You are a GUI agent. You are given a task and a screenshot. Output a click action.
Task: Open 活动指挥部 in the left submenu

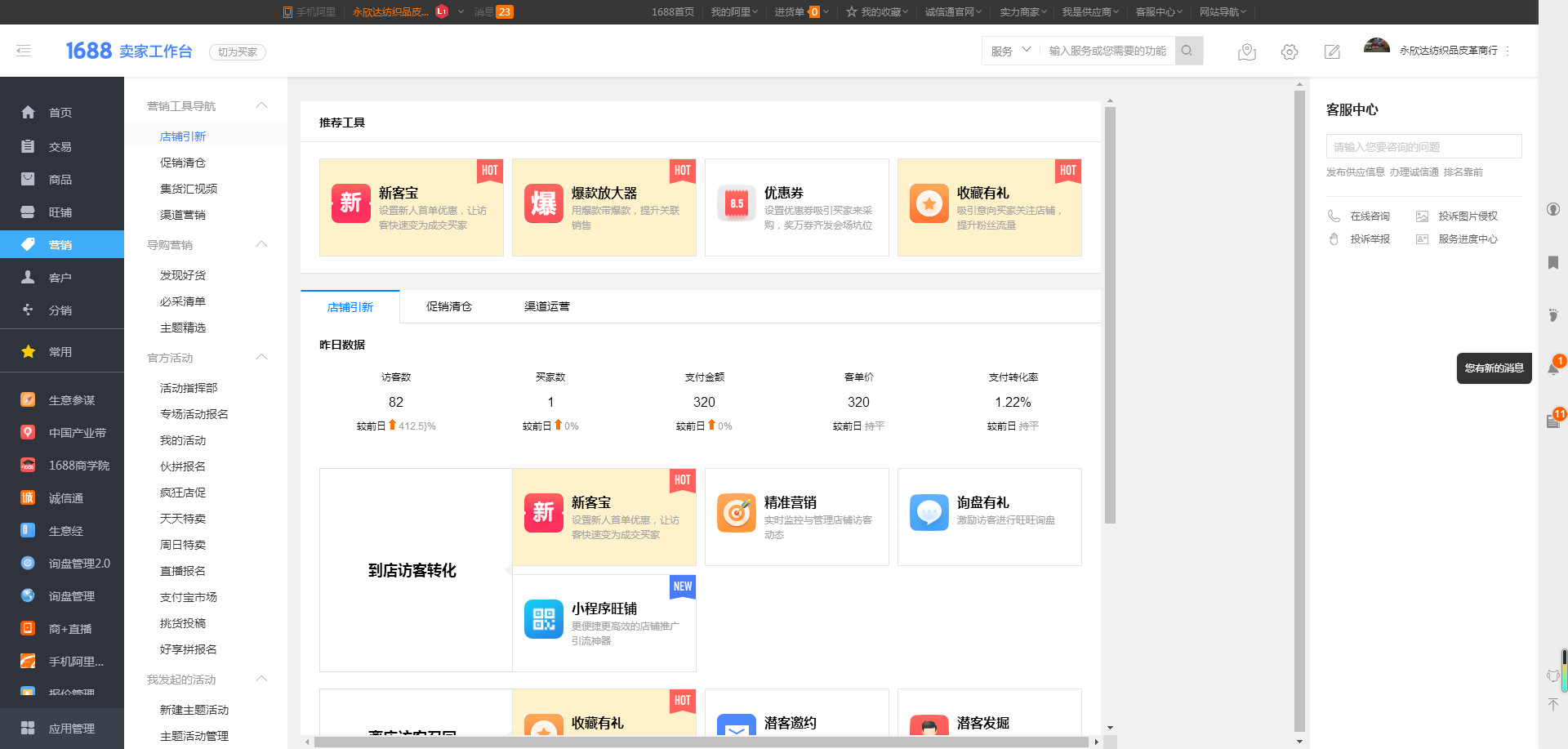tap(189, 388)
